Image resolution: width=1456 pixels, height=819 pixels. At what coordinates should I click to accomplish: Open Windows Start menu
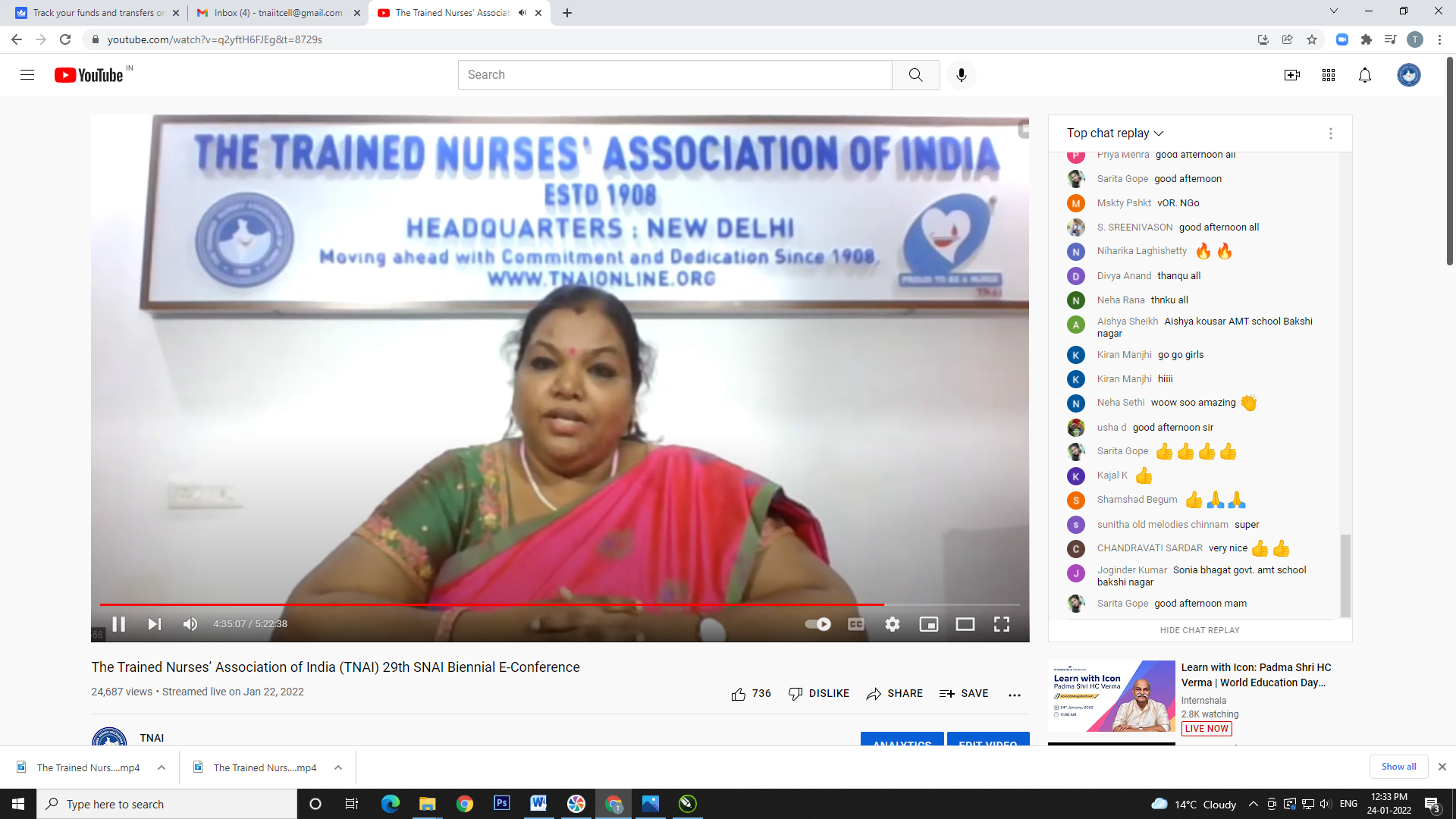(18, 804)
